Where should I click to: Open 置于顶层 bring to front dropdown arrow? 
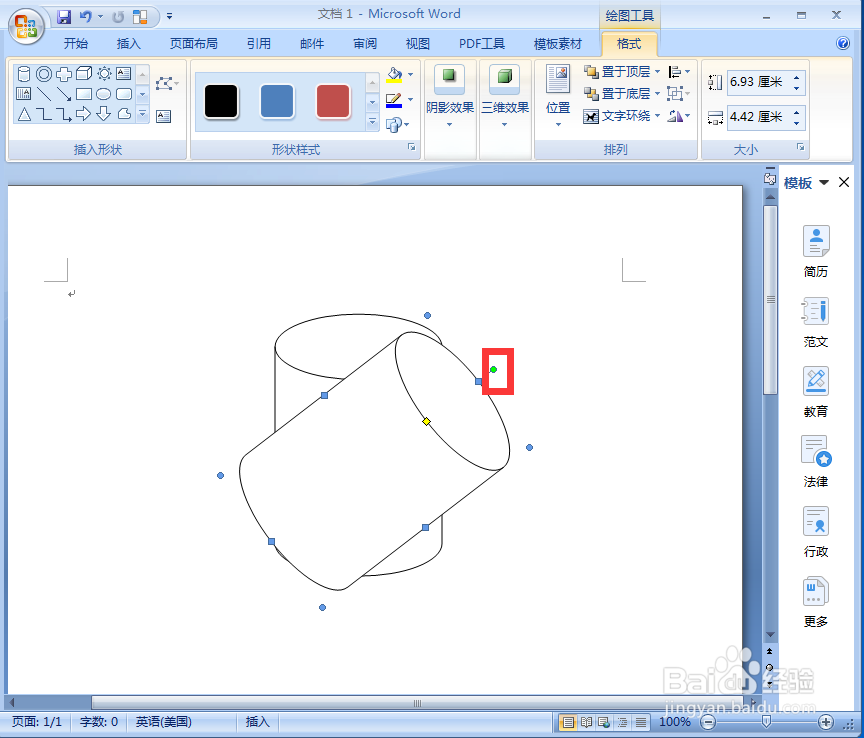pos(658,72)
